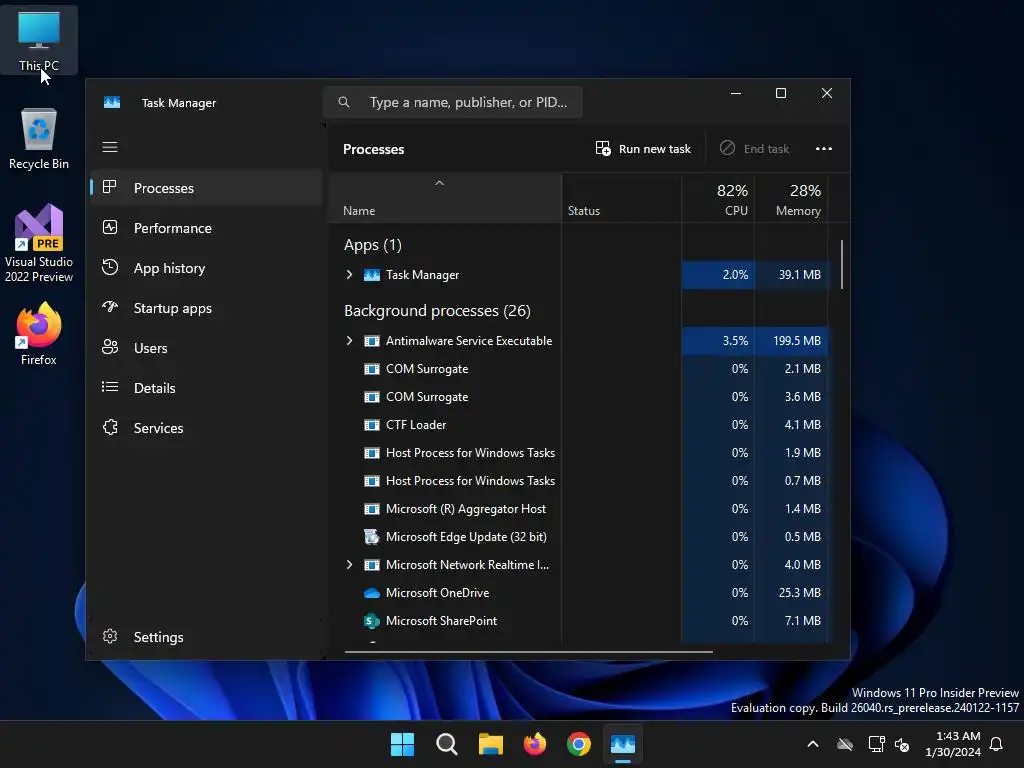Viewport: 1024px width, 768px height.
Task: Click the Task Manager icon in the taskbar
Action: point(622,744)
